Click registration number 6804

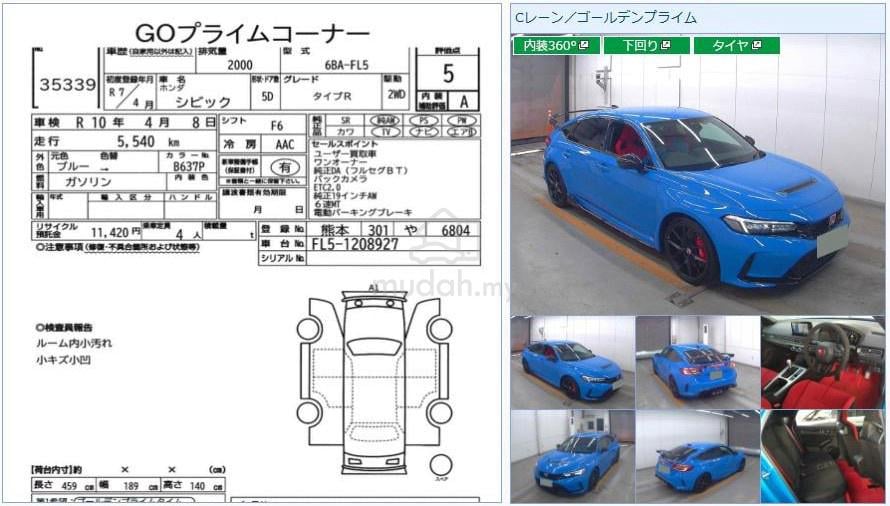[x=456, y=230]
